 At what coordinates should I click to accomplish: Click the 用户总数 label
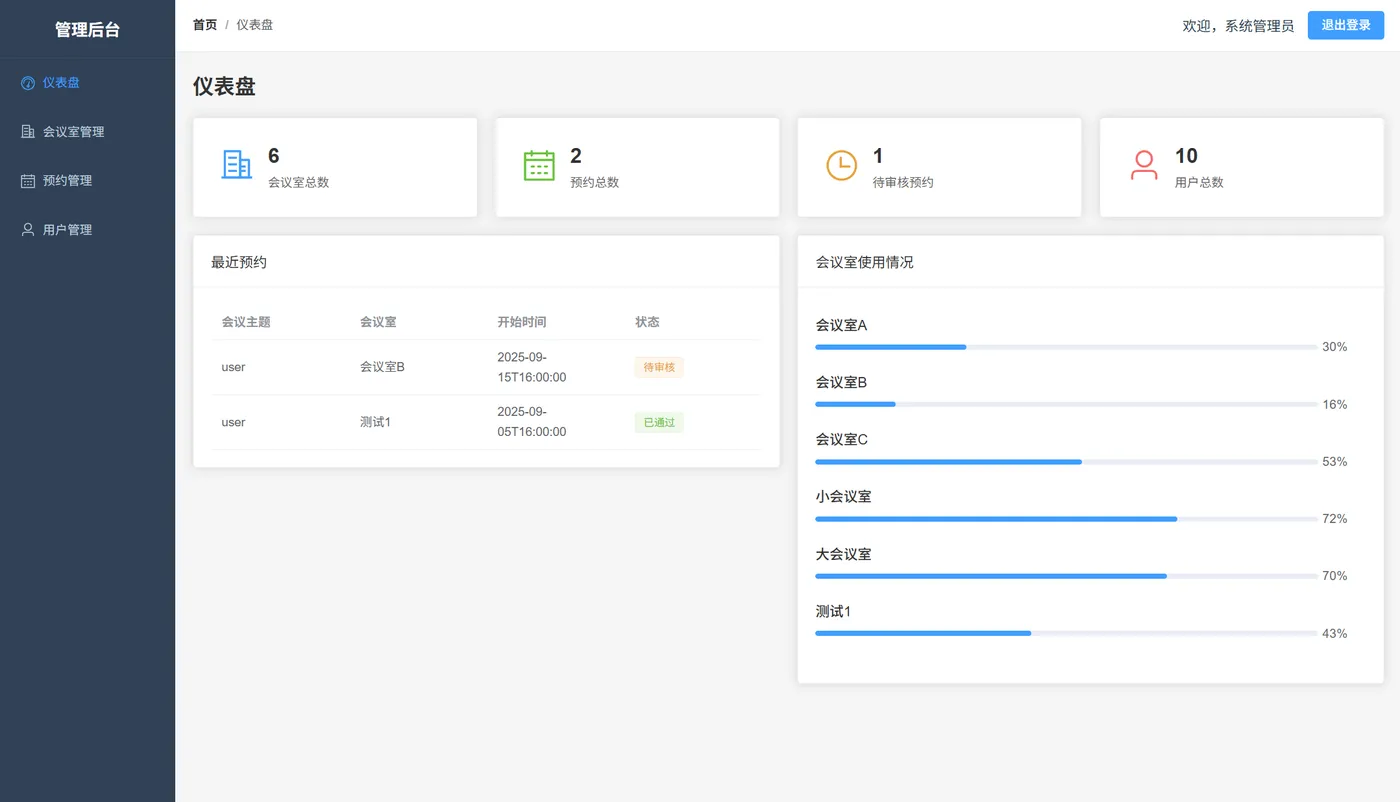(1199, 183)
